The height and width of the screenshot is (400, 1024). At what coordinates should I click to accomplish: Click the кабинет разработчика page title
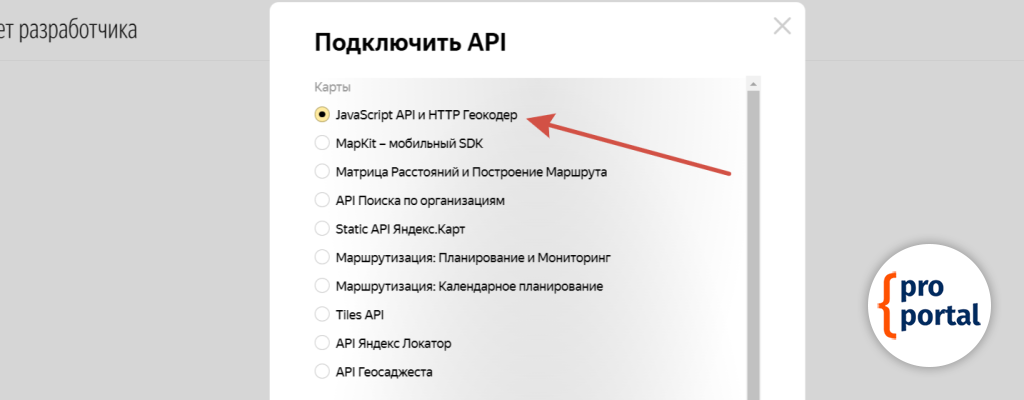(x=68, y=30)
